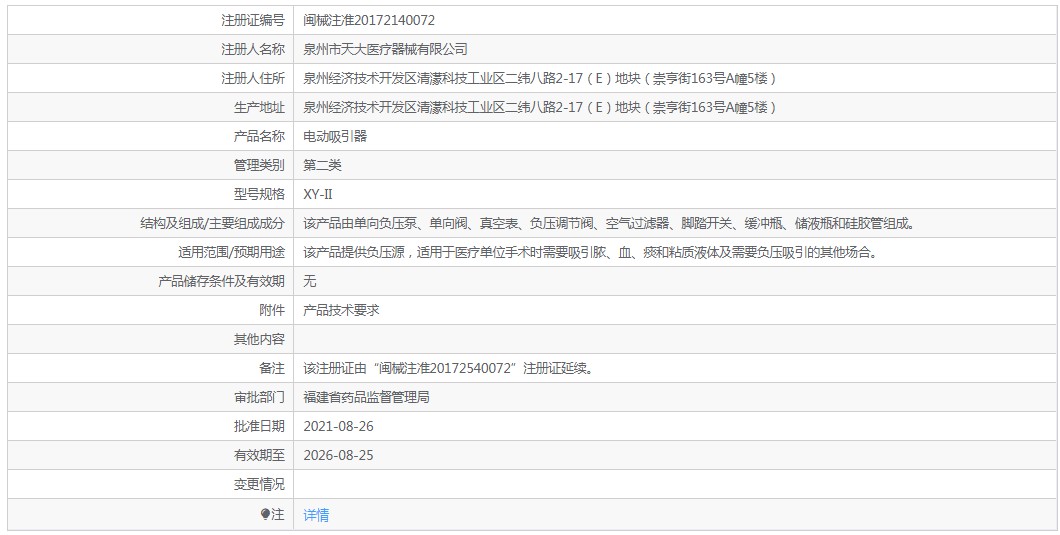The height and width of the screenshot is (535, 1060).
Task: Click the 结构及组成/主要组成成分 label
Action: [212, 224]
